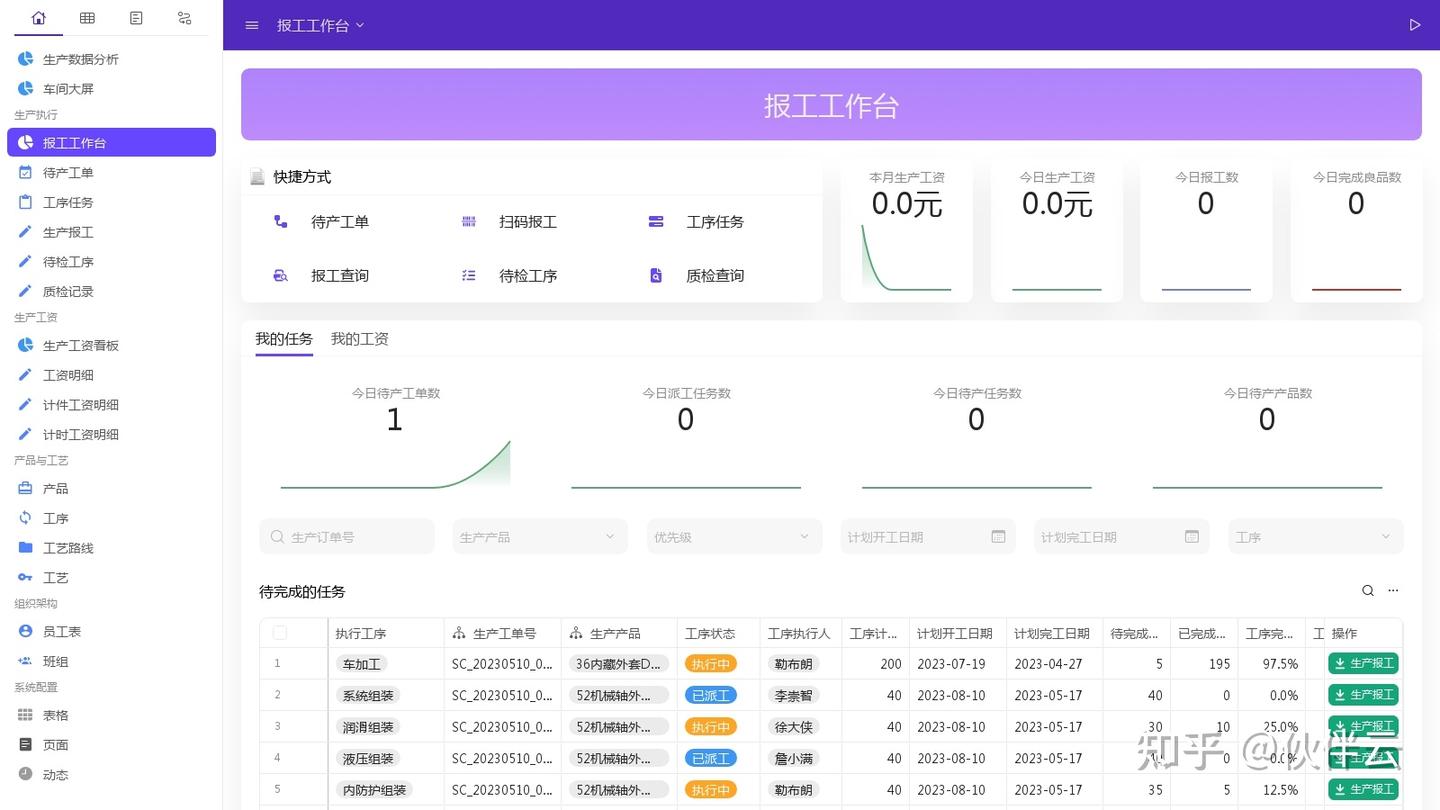The image size is (1440, 810).
Task: Click 生产报工 button on the 润滑组装 row
Action: 1363,726
